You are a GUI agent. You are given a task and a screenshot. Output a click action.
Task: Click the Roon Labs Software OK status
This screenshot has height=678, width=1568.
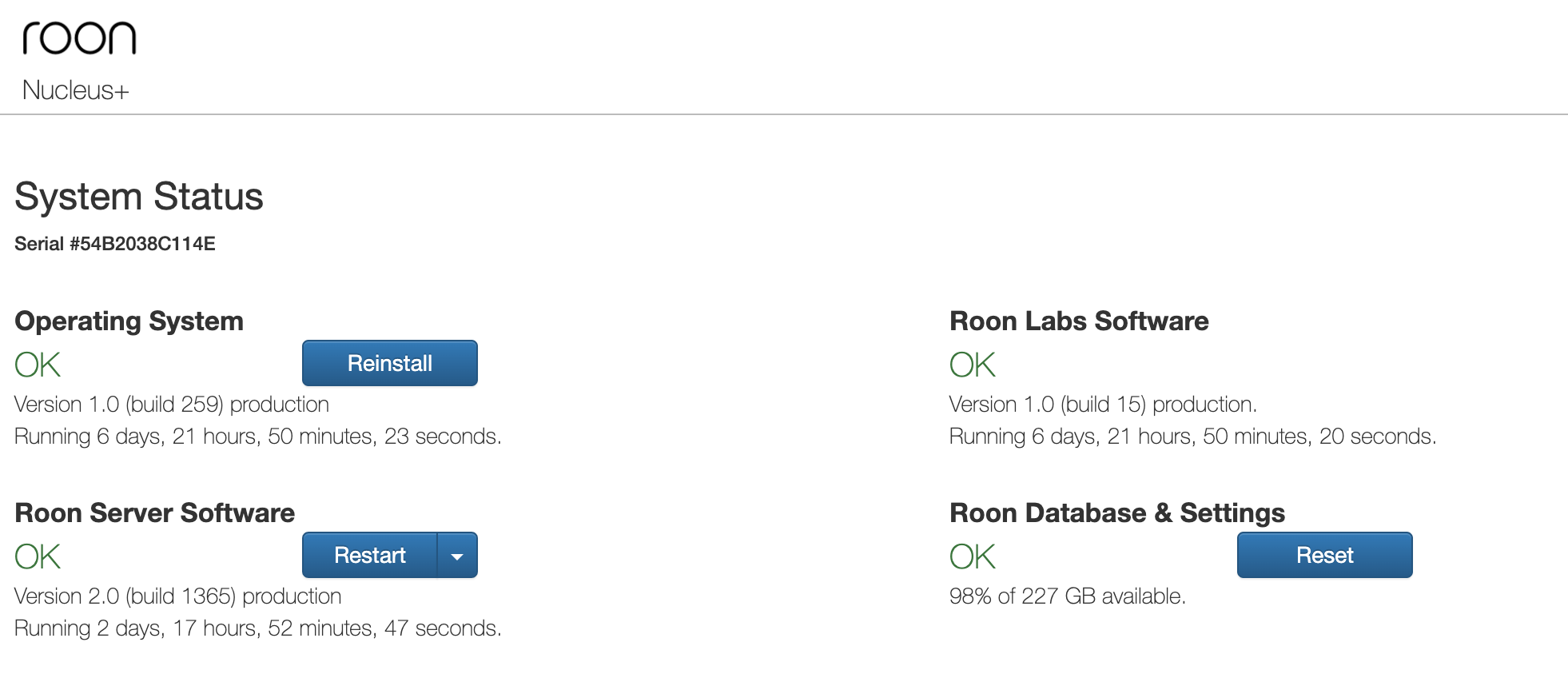click(973, 365)
